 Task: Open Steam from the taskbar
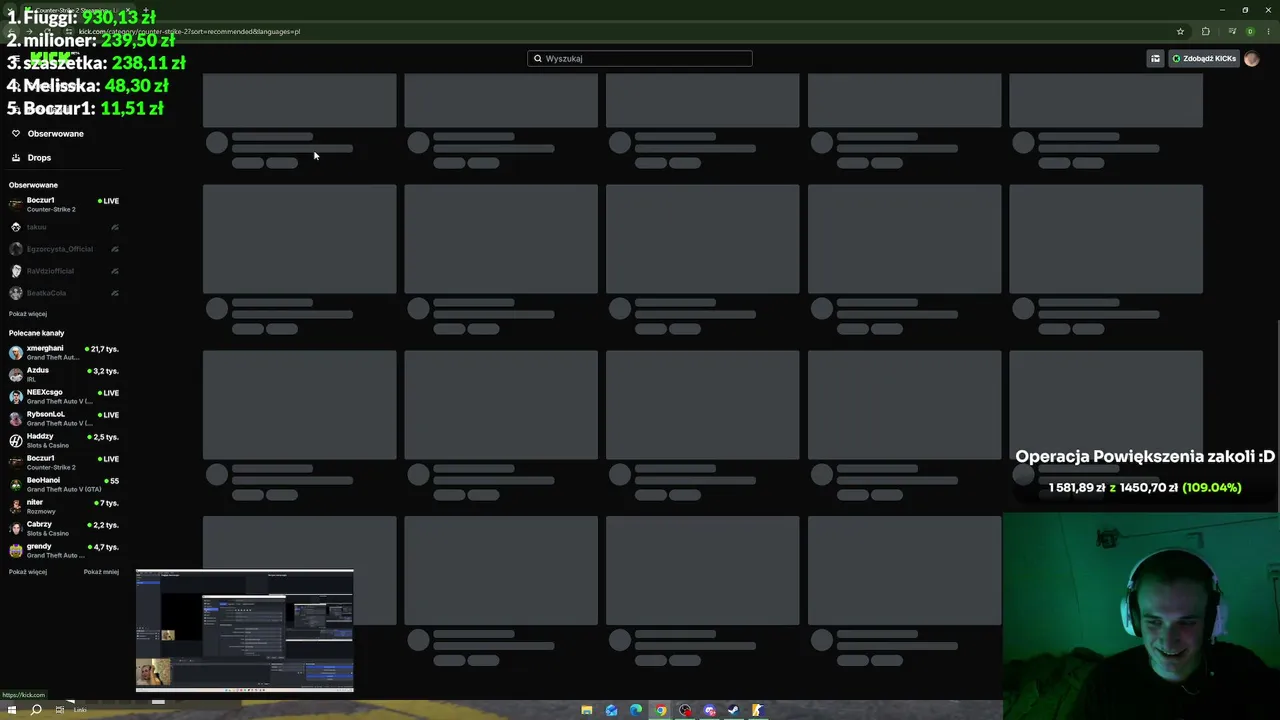click(733, 711)
